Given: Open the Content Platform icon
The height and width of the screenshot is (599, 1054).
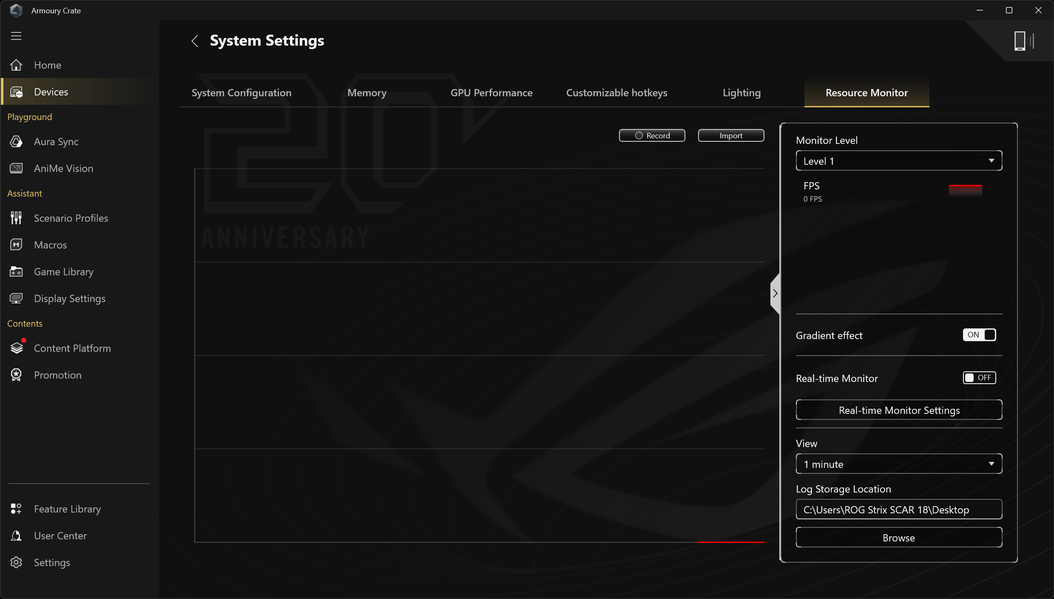Looking at the screenshot, I should pyautogui.click(x=16, y=348).
